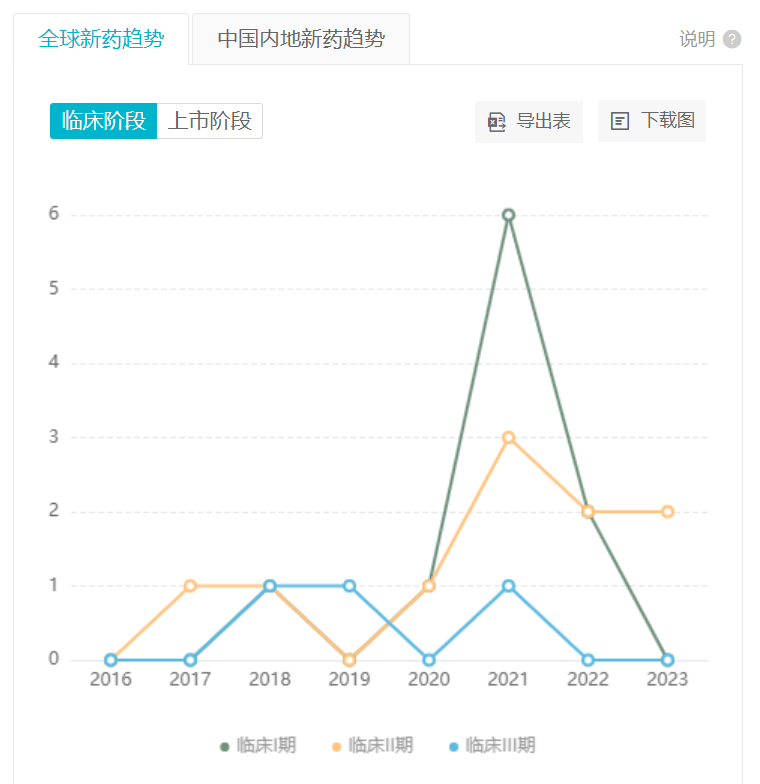
Task: Select the 上市阶段 toggle
Action: point(210,121)
